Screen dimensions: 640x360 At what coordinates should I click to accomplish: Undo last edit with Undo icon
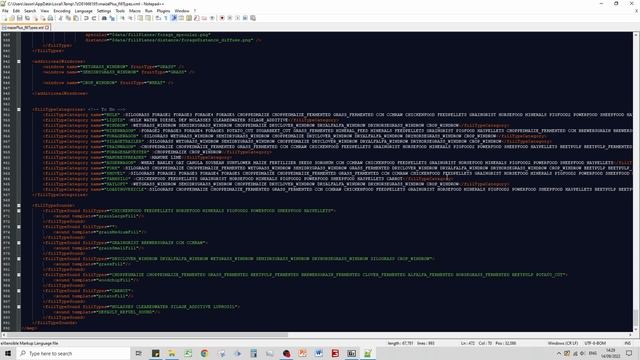pos(86,18)
